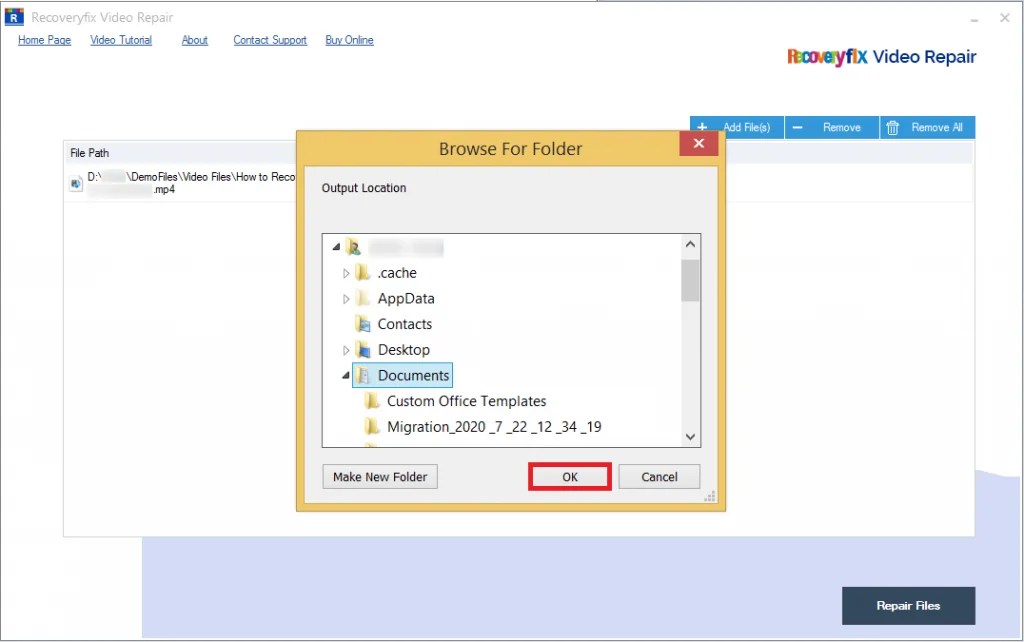1024x642 pixels.
Task: Click the .cache folder icon
Action: click(362, 273)
